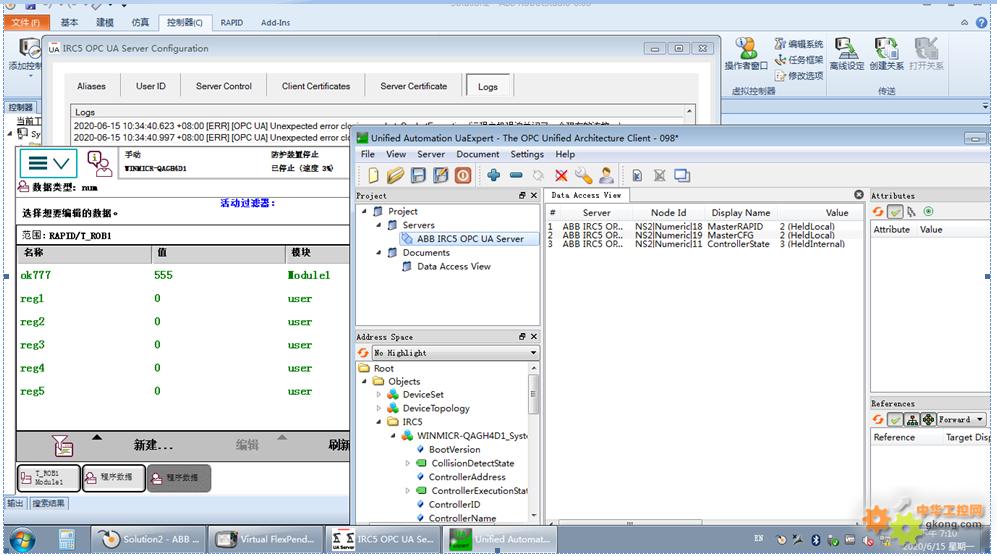Collapse the Project tree node

pos(364,211)
